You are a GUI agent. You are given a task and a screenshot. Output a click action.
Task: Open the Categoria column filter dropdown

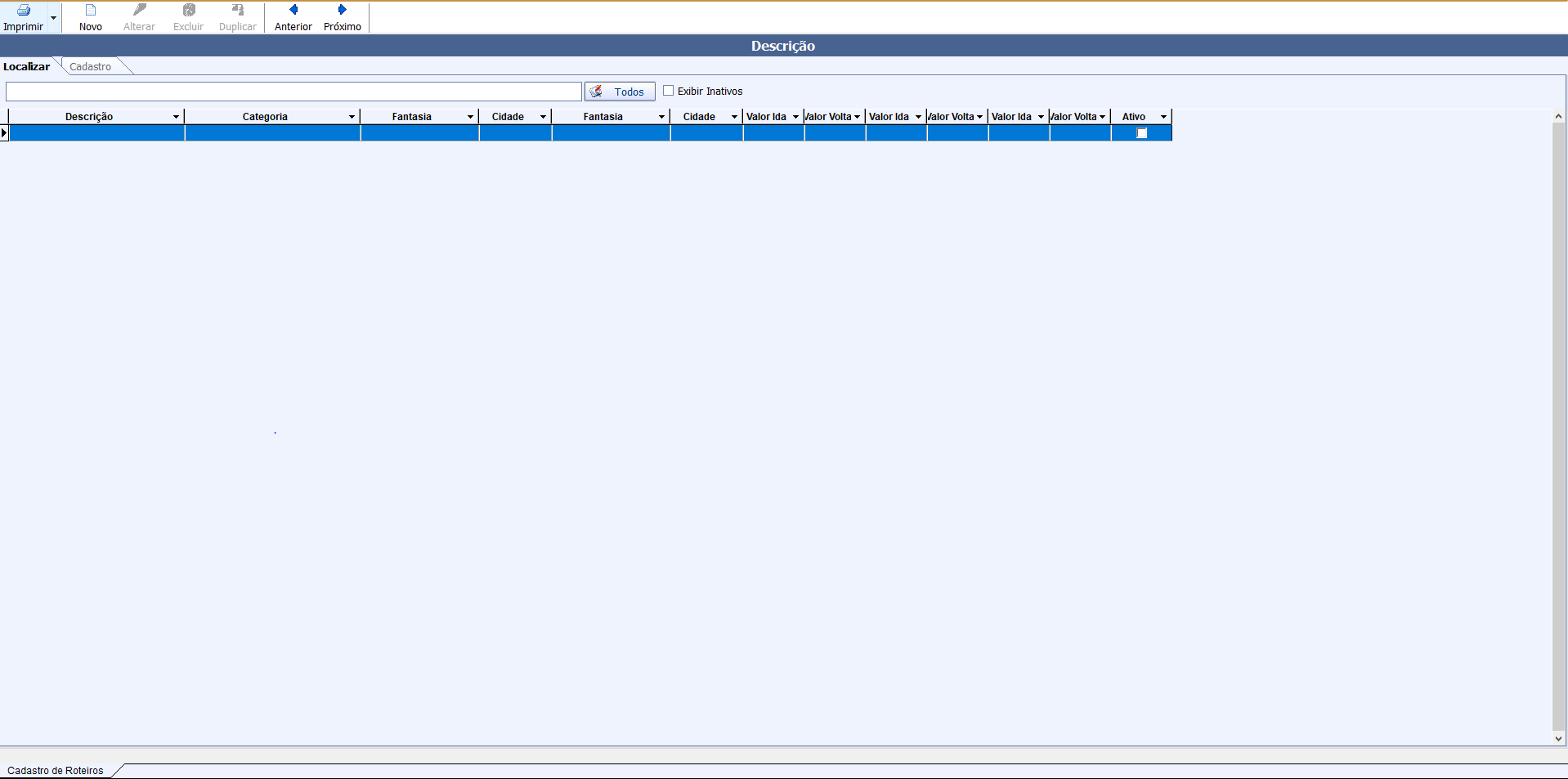click(352, 117)
